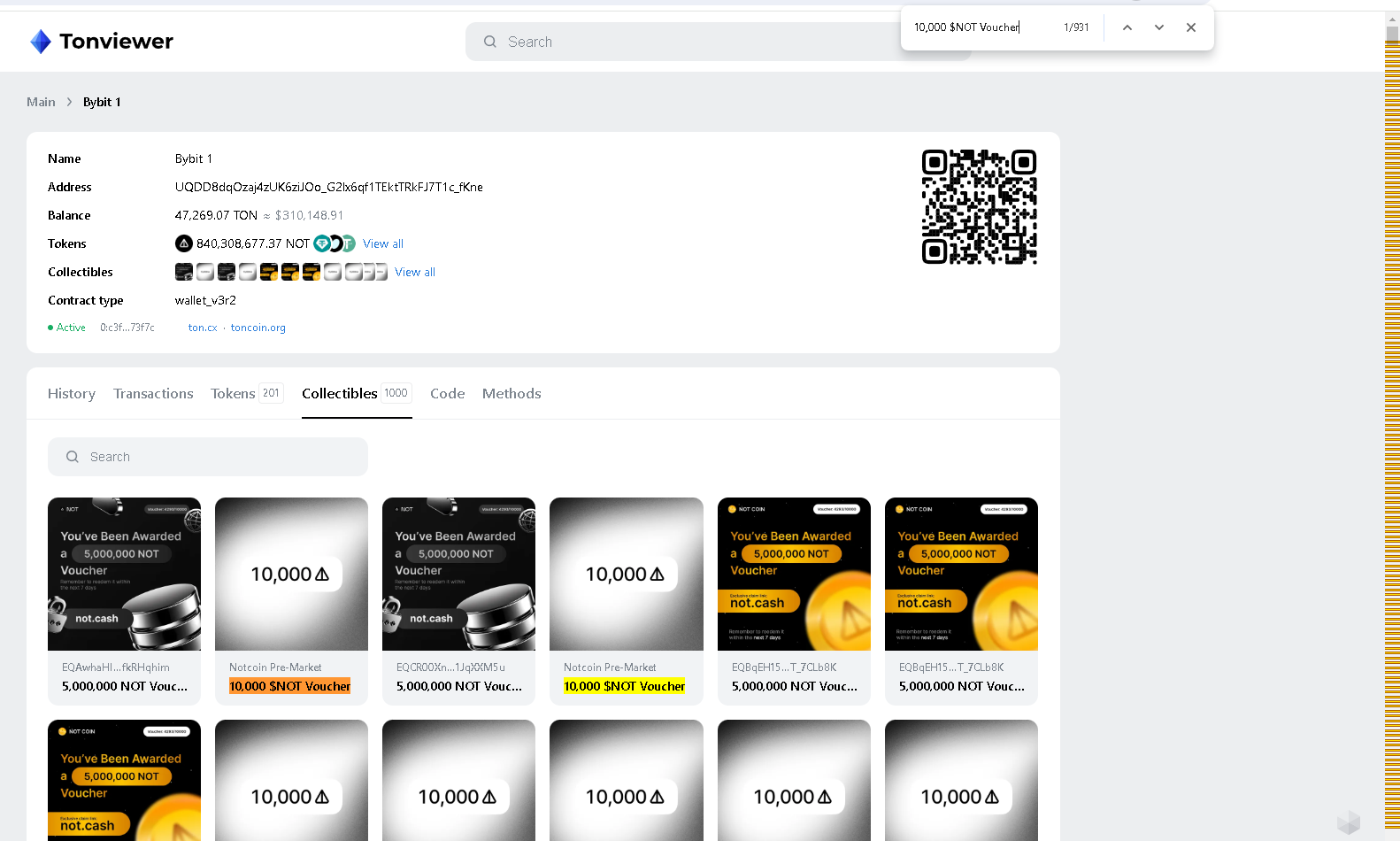The height and width of the screenshot is (841, 1400).
Task: Click the 840,308,677.37 NOT amount
Action: (253, 243)
